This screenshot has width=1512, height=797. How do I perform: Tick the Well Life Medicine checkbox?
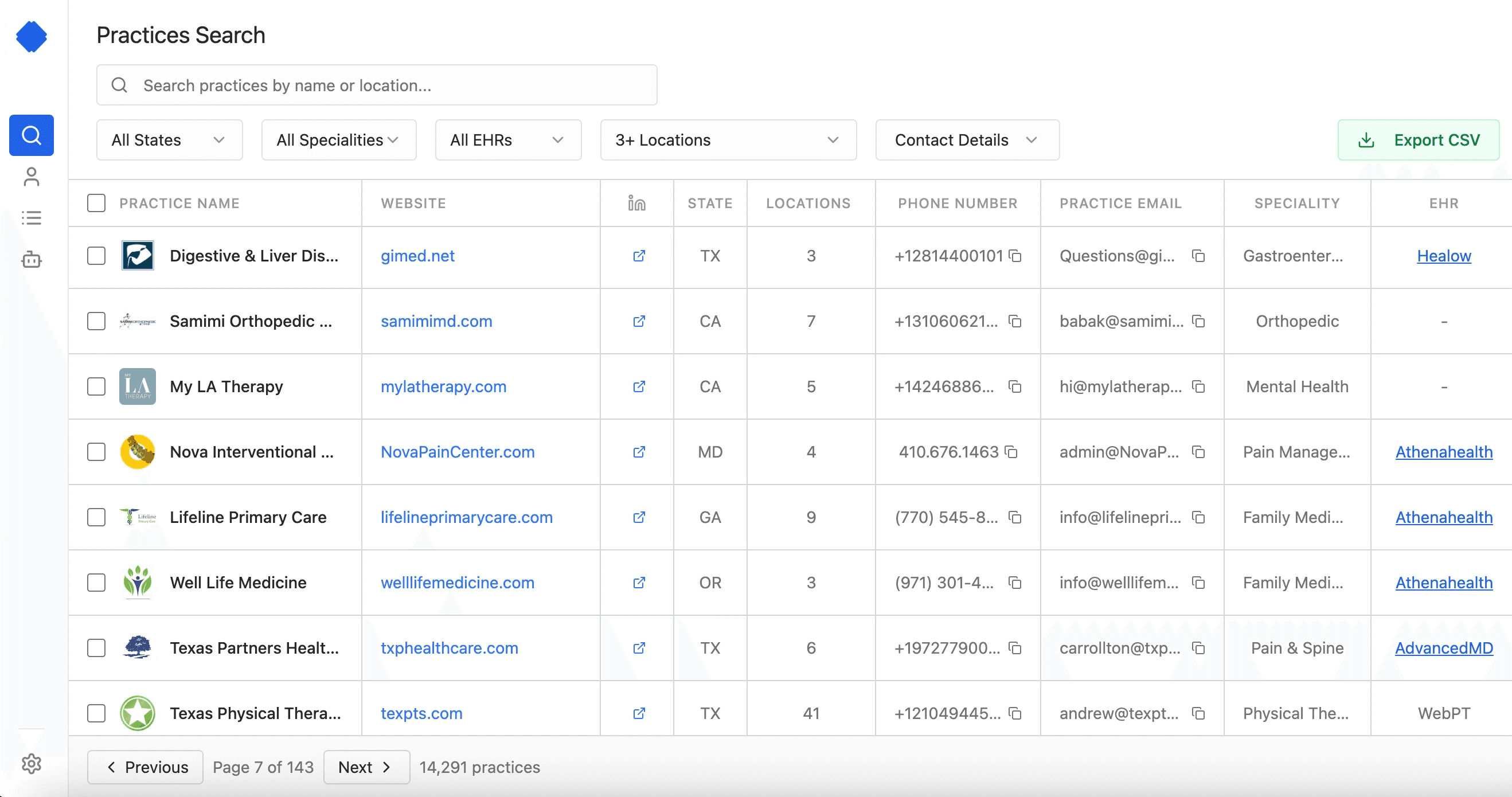coord(96,582)
